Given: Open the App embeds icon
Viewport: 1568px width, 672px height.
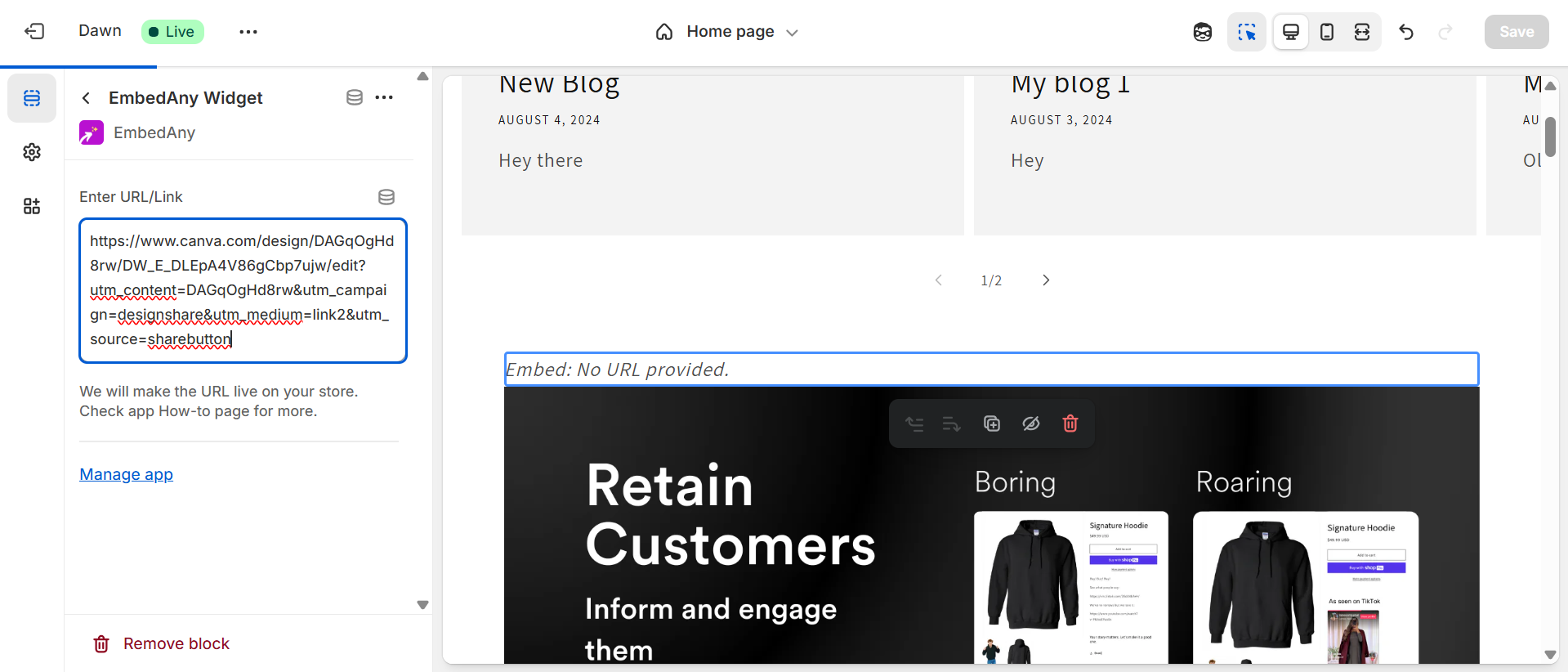Looking at the screenshot, I should coord(32,206).
